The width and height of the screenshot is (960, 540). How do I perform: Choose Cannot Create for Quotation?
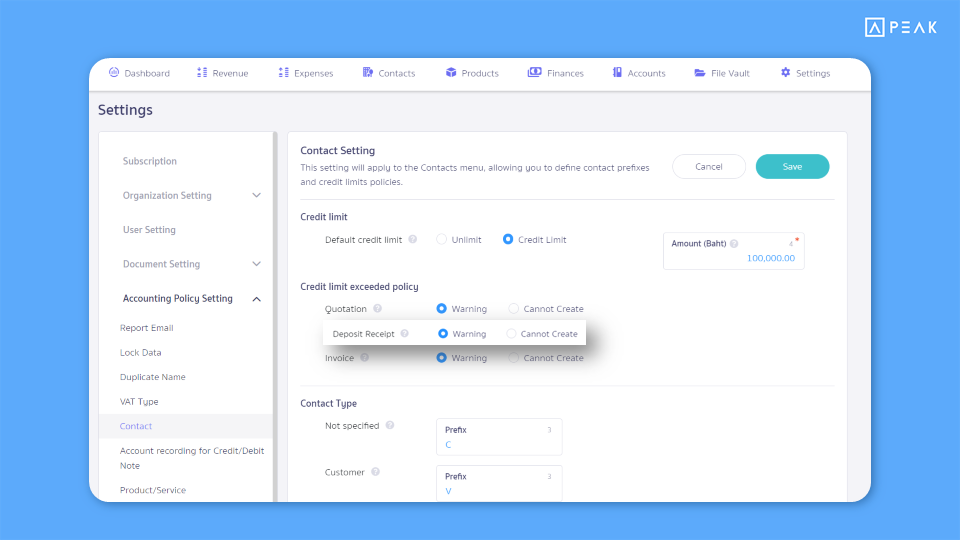click(x=514, y=309)
